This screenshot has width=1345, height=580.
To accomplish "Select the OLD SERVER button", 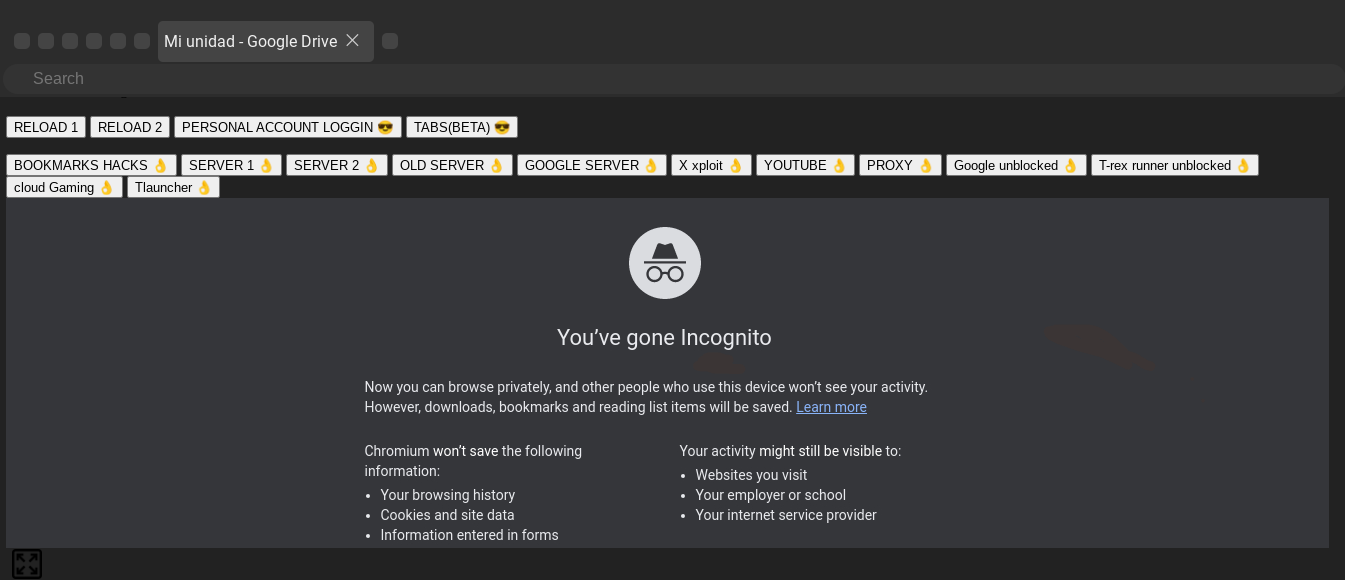I will coord(452,165).
